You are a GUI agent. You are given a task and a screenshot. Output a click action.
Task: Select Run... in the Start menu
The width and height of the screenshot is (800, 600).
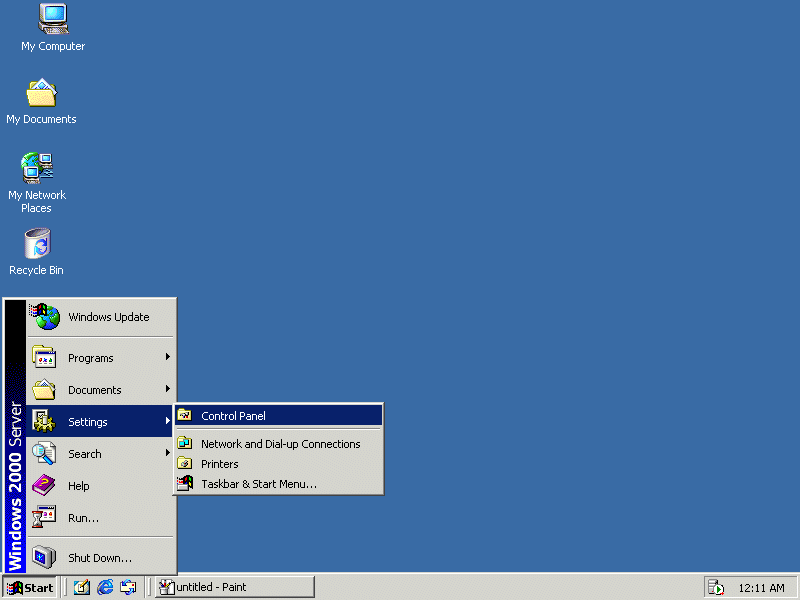click(100, 518)
